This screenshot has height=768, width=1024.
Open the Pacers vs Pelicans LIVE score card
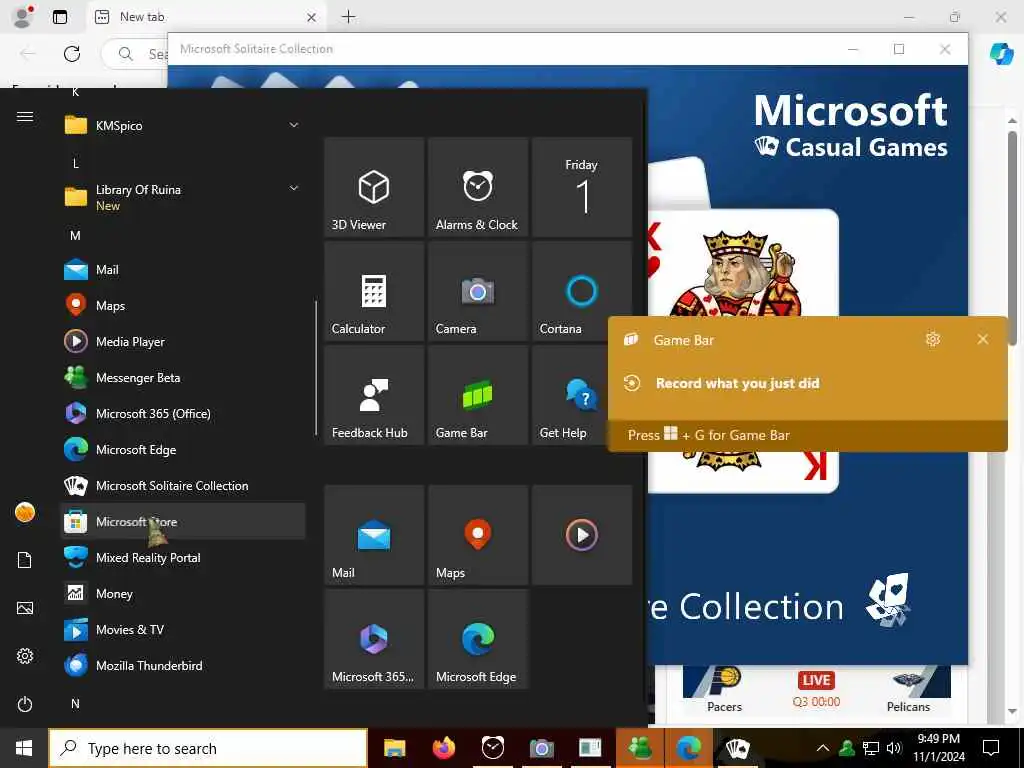pyautogui.click(x=816, y=690)
